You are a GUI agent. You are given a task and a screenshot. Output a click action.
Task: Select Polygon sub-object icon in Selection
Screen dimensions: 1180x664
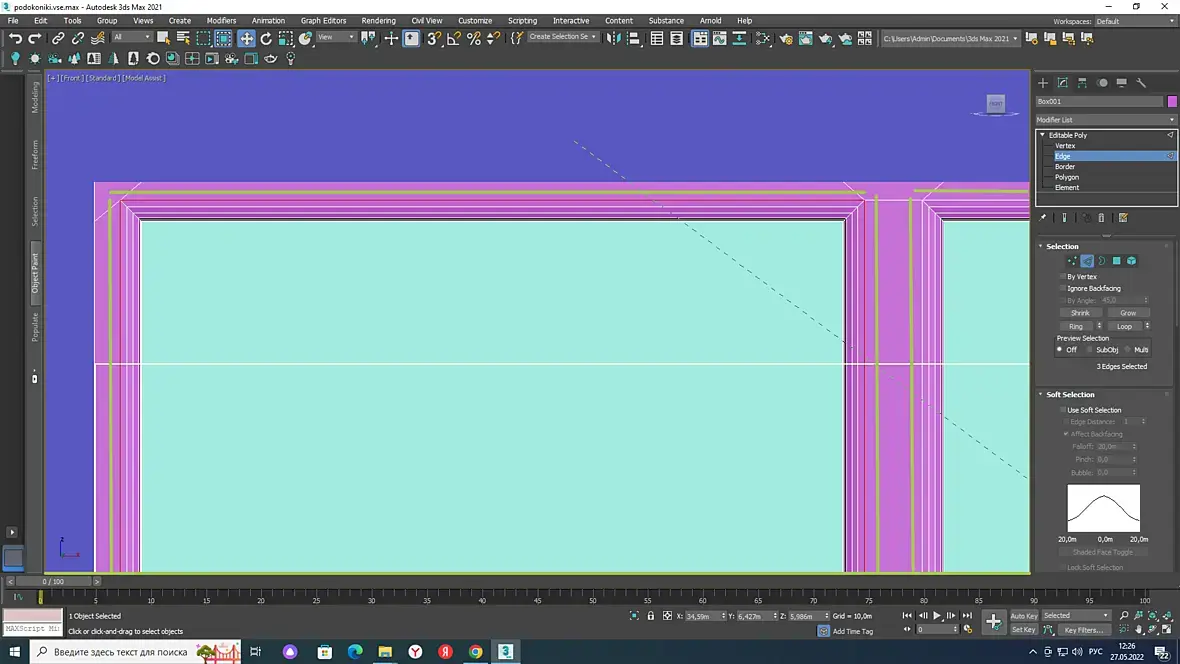1117,260
